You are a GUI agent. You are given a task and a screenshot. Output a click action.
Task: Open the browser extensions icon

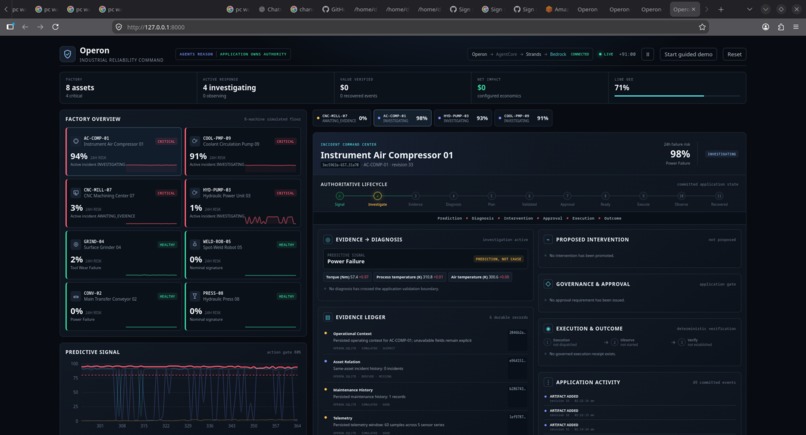point(781,27)
